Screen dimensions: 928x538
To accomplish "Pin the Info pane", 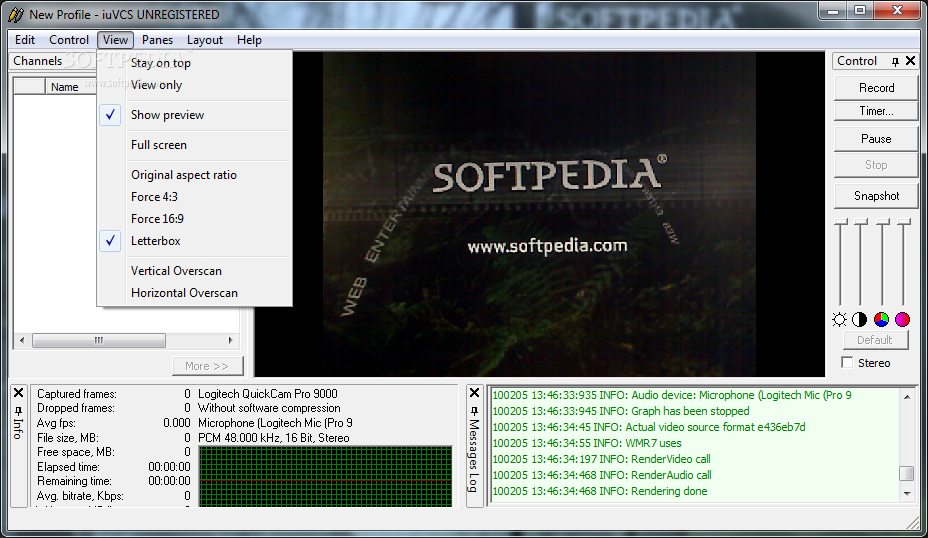I will (x=18, y=410).
